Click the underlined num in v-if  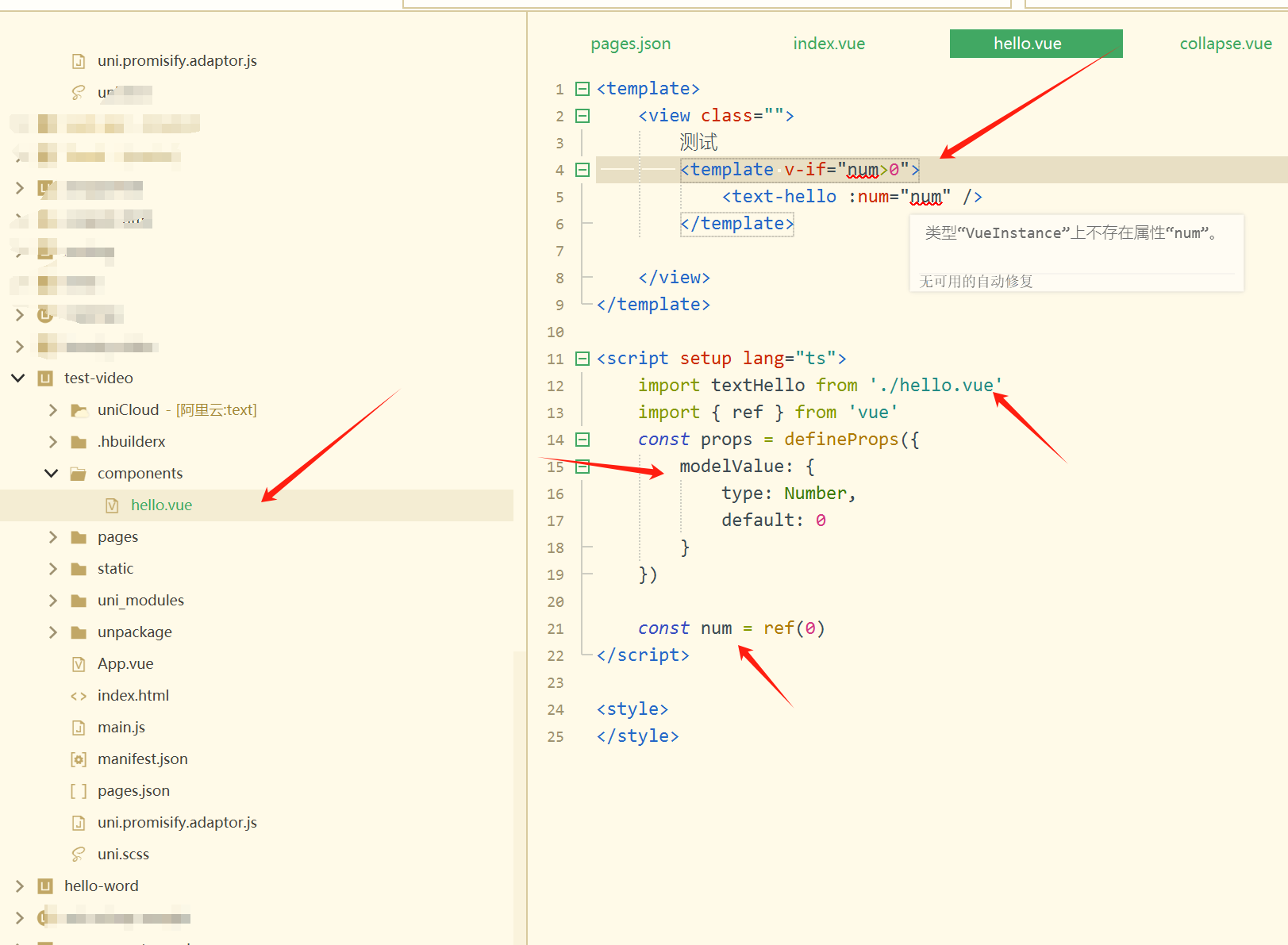[863, 170]
